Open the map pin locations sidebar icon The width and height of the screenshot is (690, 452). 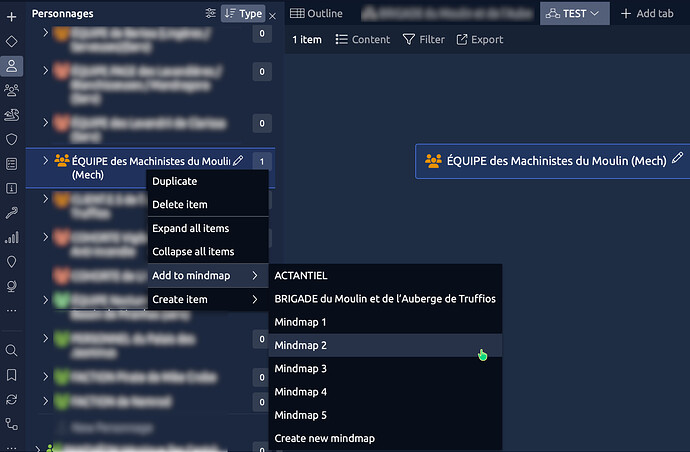tap(11, 262)
